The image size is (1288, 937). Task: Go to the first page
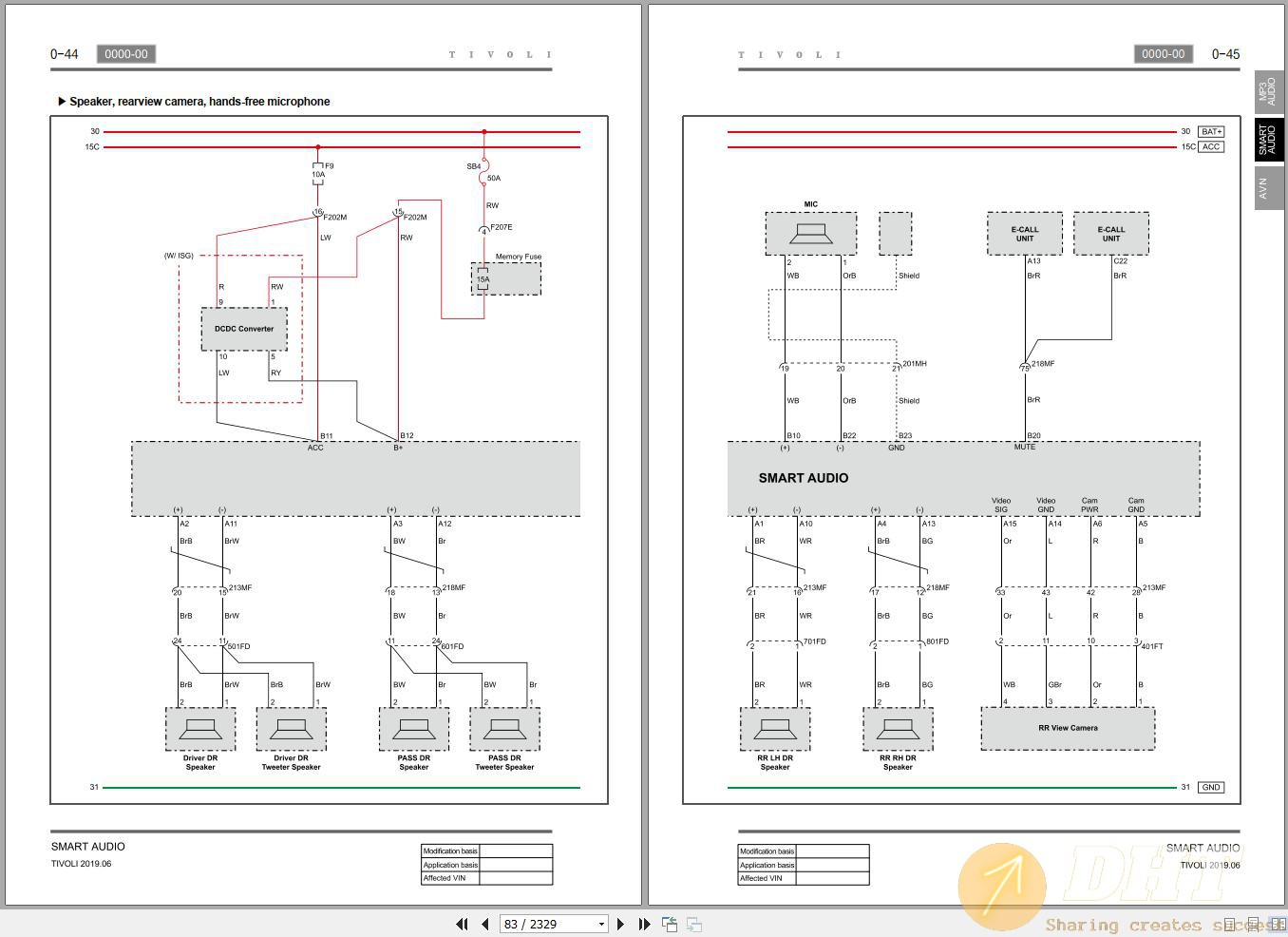[463, 924]
